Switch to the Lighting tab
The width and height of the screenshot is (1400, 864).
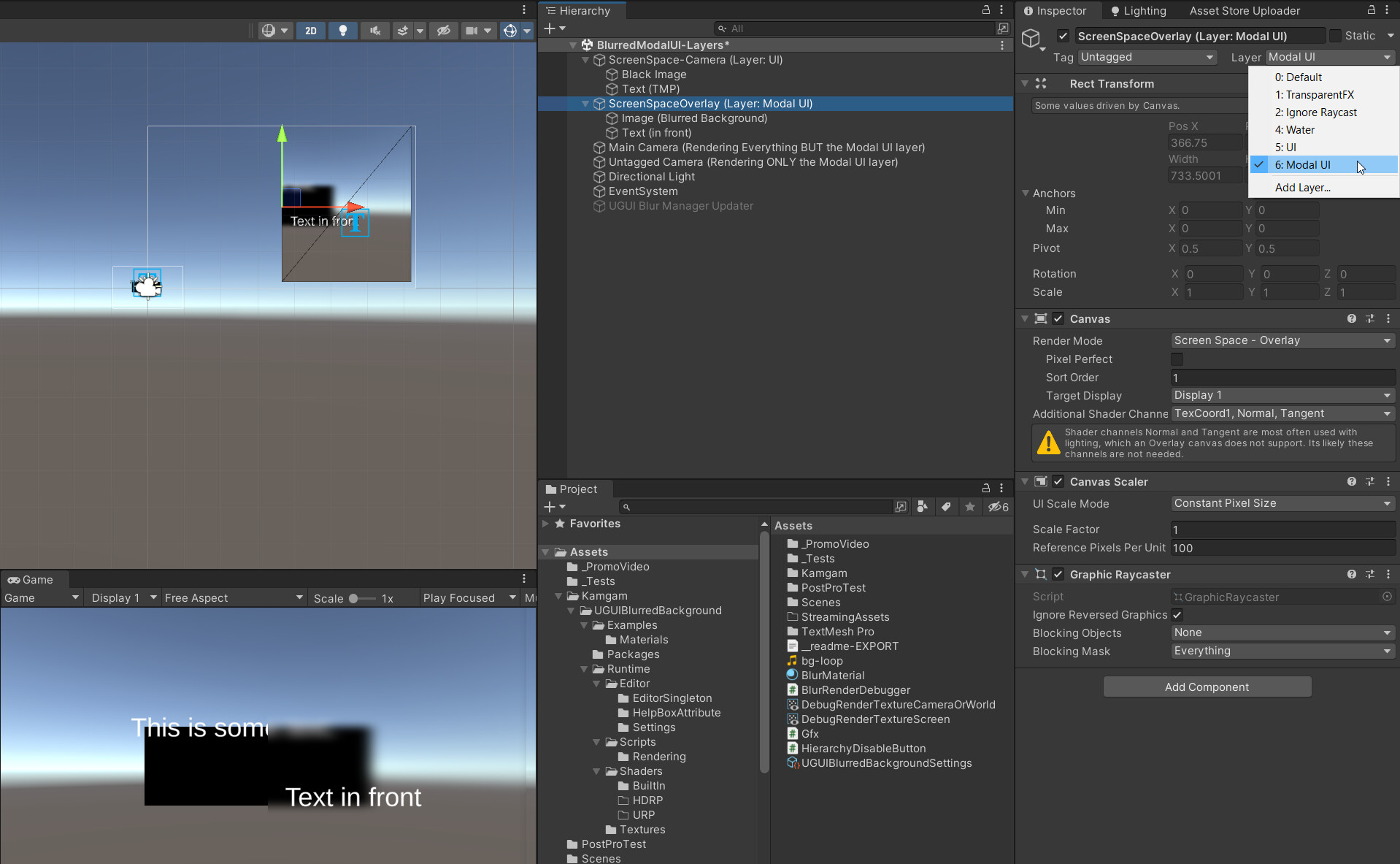(1137, 10)
